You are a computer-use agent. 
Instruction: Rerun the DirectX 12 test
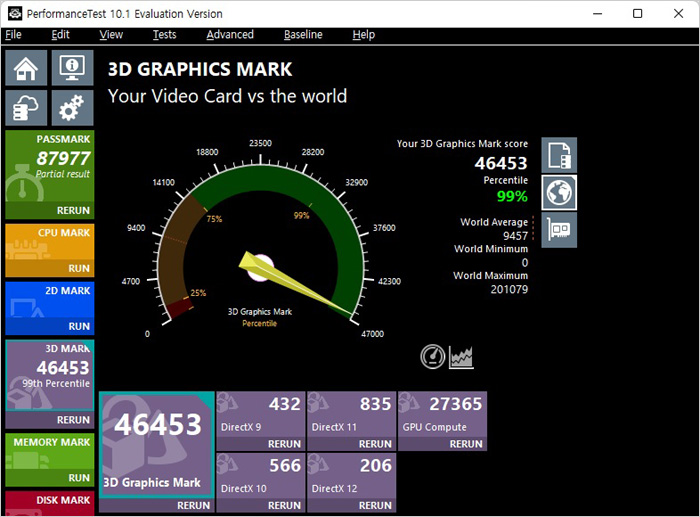click(x=375, y=505)
